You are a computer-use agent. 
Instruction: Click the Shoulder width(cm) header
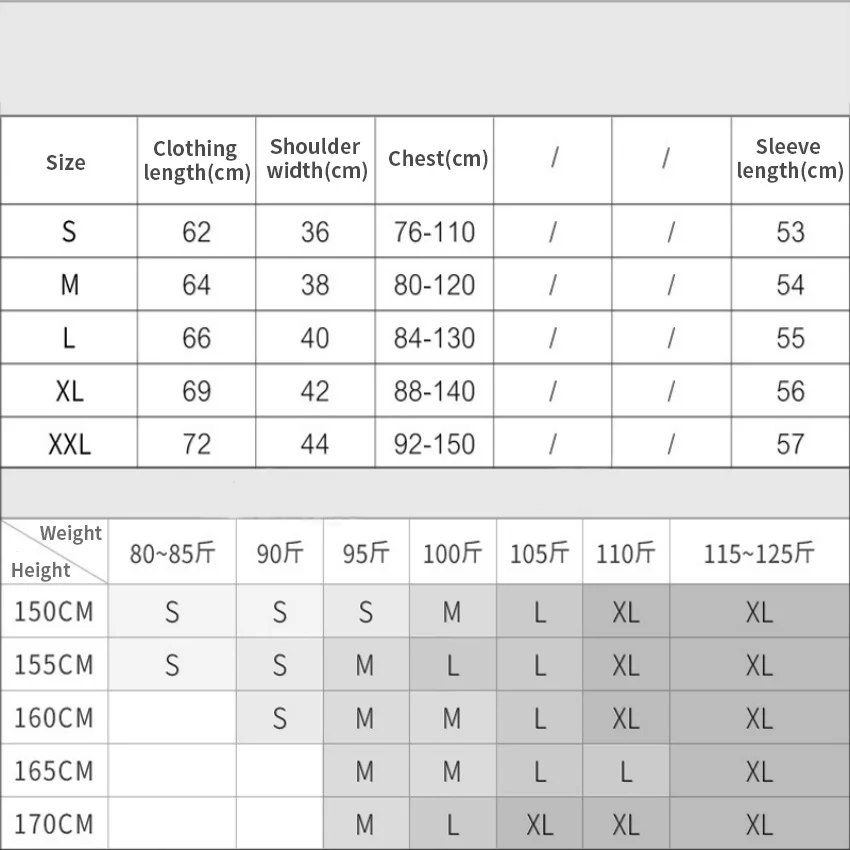coord(316,159)
